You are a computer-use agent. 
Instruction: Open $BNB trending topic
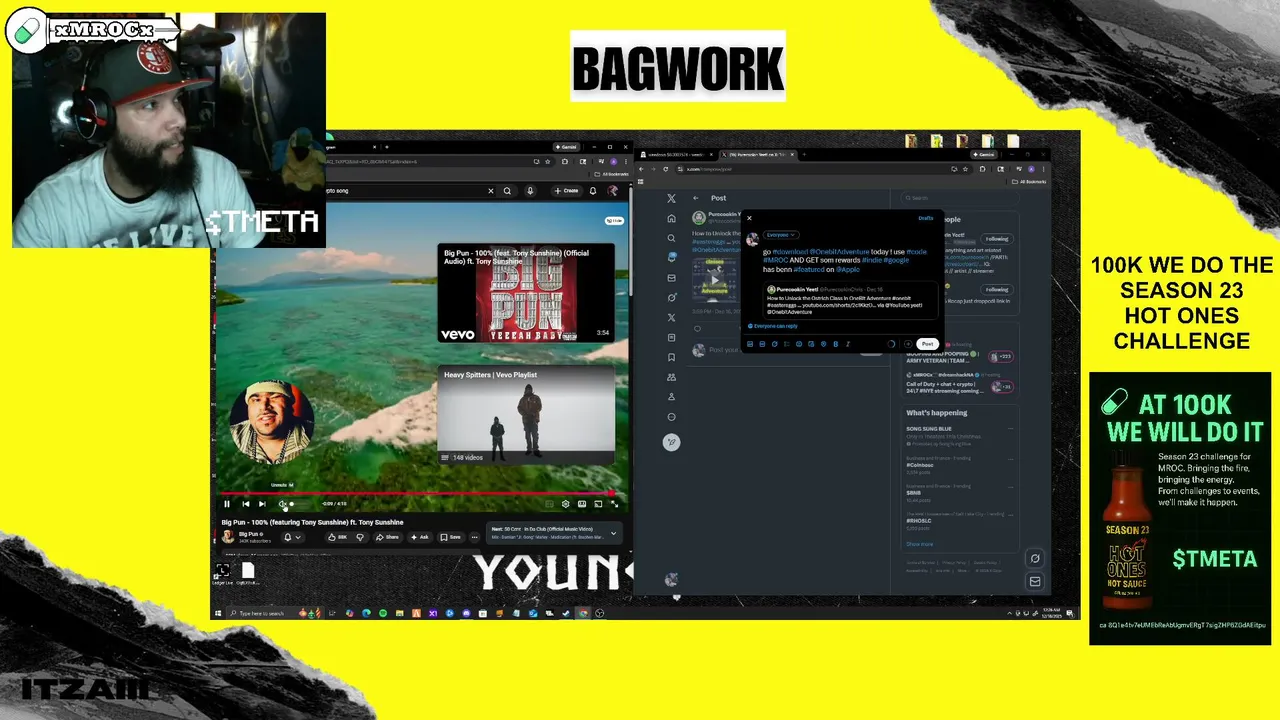click(x=914, y=493)
